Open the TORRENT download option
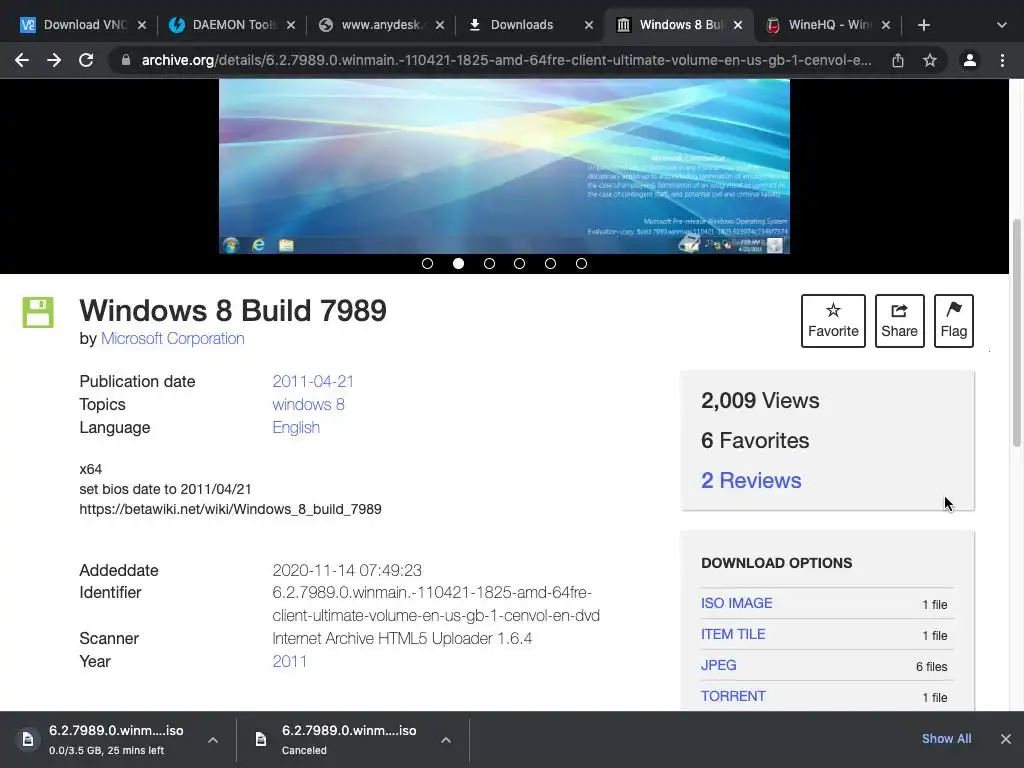Viewport: 1024px width, 768px height. pos(733,696)
